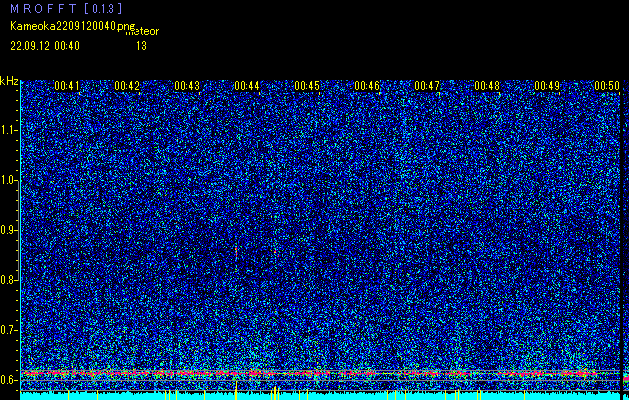Click the 00:47 time label

coord(427,86)
